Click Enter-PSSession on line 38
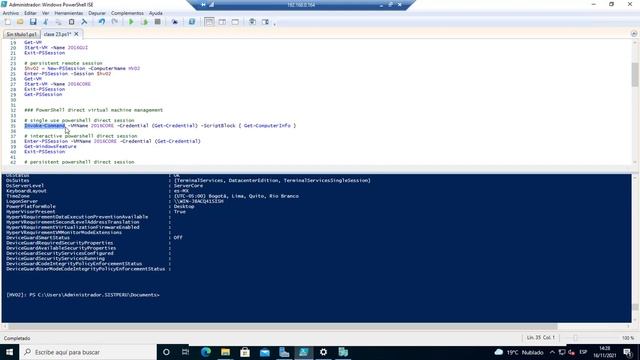This screenshot has height=360, width=640. 46,141
